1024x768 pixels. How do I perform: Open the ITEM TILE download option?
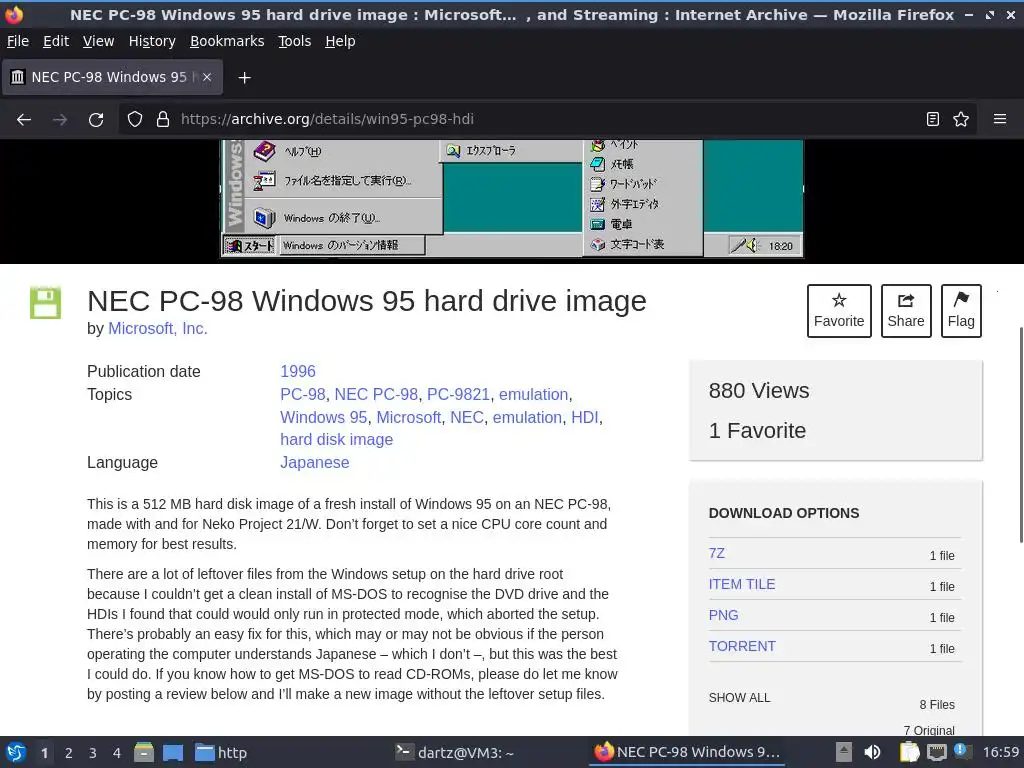pyautogui.click(x=742, y=584)
